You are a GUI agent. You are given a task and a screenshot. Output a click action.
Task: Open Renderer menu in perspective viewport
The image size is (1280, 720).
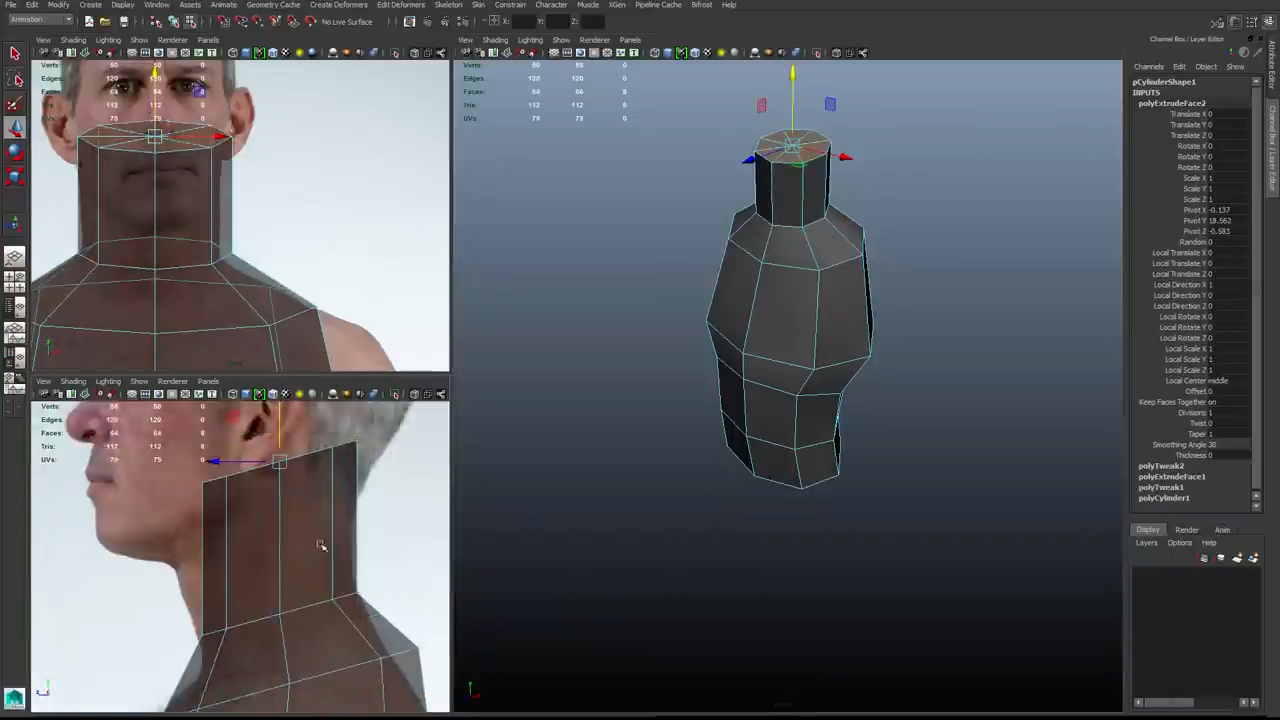[594, 40]
